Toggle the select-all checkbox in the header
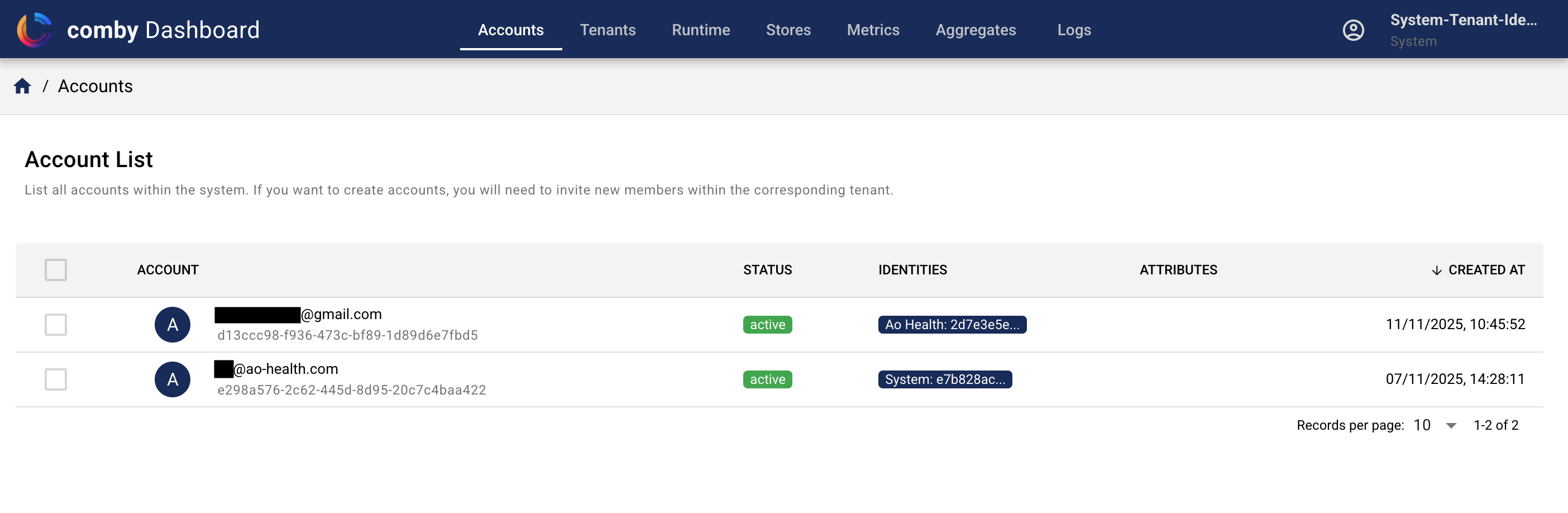The image size is (1568, 513). 55,269
